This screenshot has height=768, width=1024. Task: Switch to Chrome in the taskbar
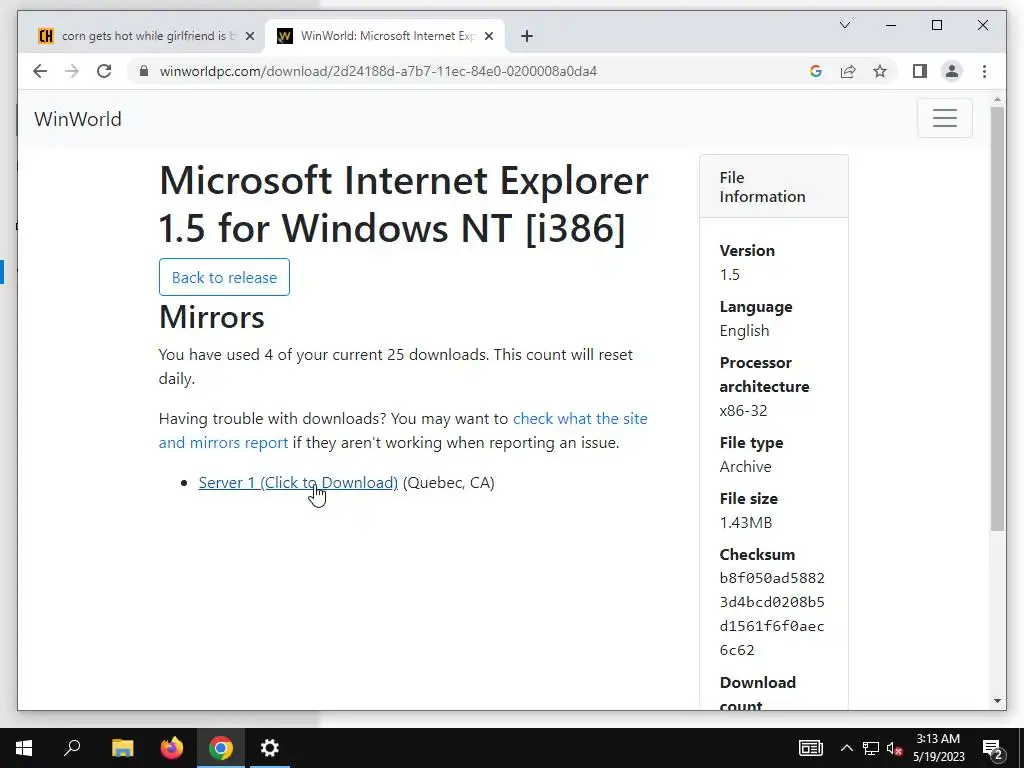pyautogui.click(x=221, y=748)
